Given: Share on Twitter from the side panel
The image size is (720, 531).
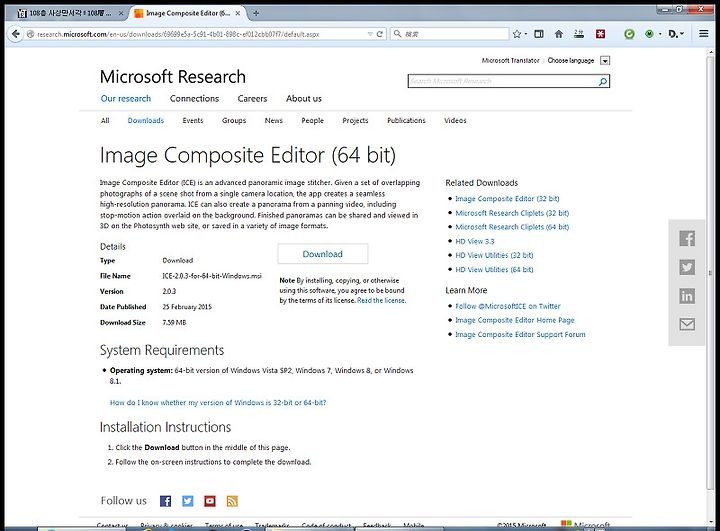Looking at the screenshot, I should pos(687,267).
